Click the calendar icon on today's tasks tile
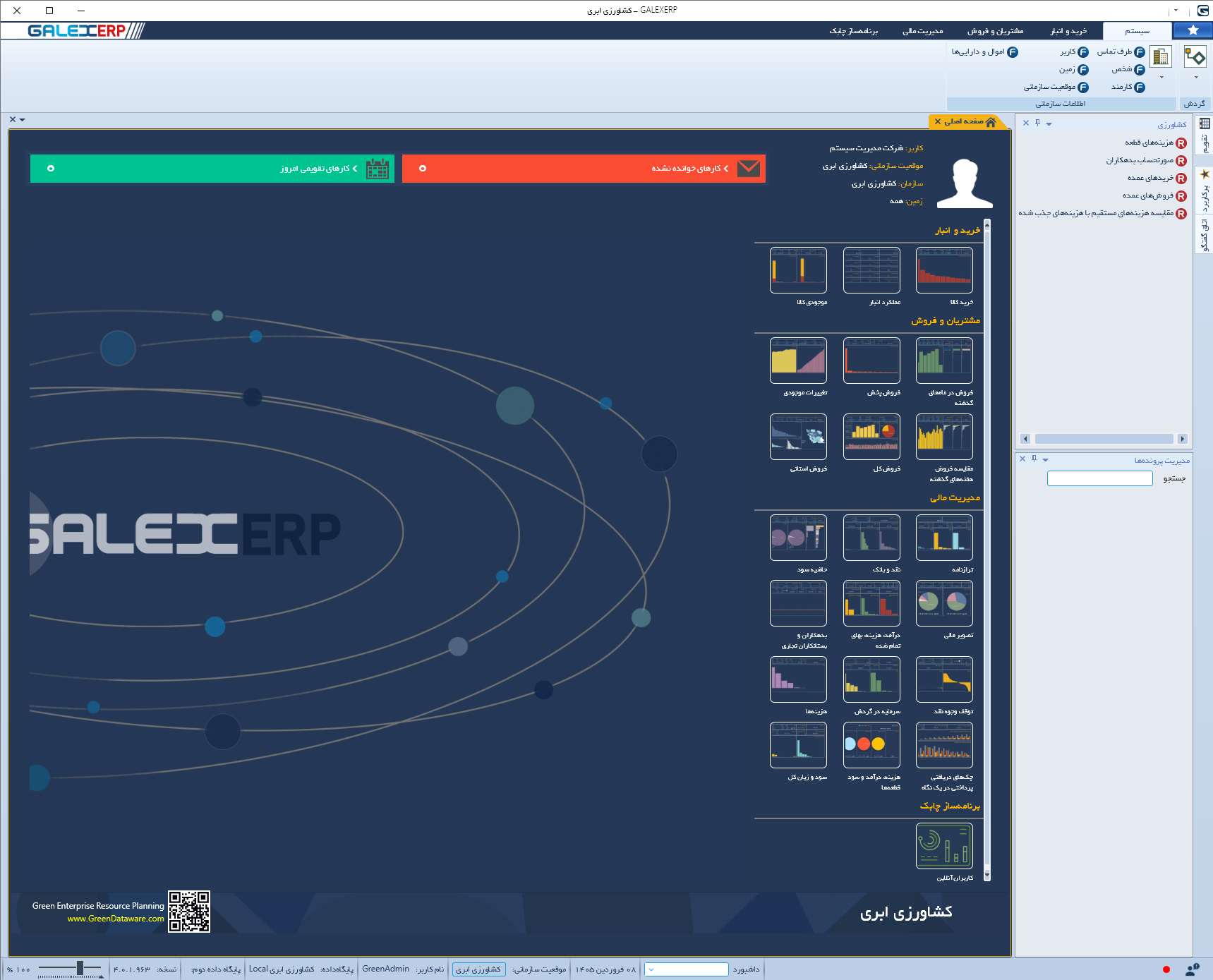 click(378, 169)
